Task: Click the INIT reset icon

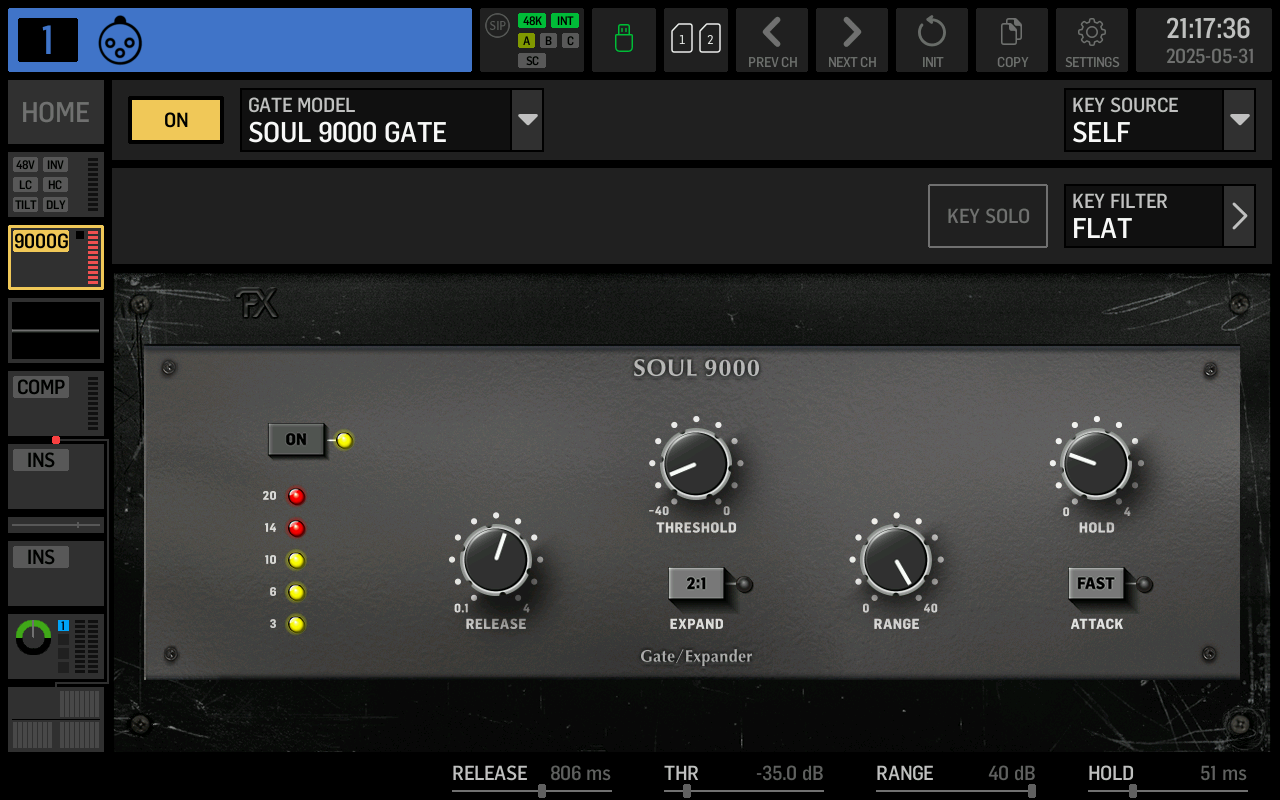Action: coord(932,40)
